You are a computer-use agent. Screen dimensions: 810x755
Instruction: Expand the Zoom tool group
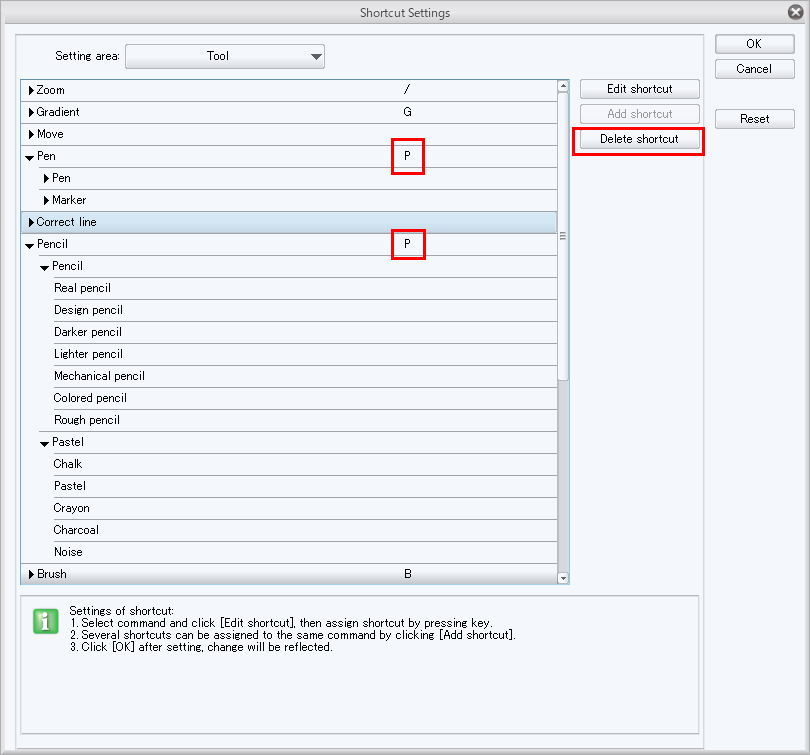pyautogui.click(x=31, y=90)
